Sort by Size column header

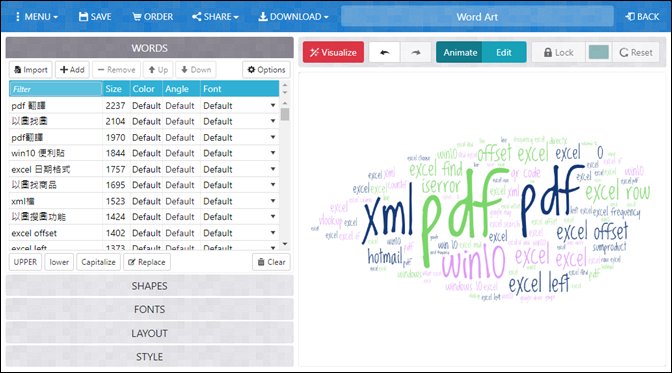point(116,89)
